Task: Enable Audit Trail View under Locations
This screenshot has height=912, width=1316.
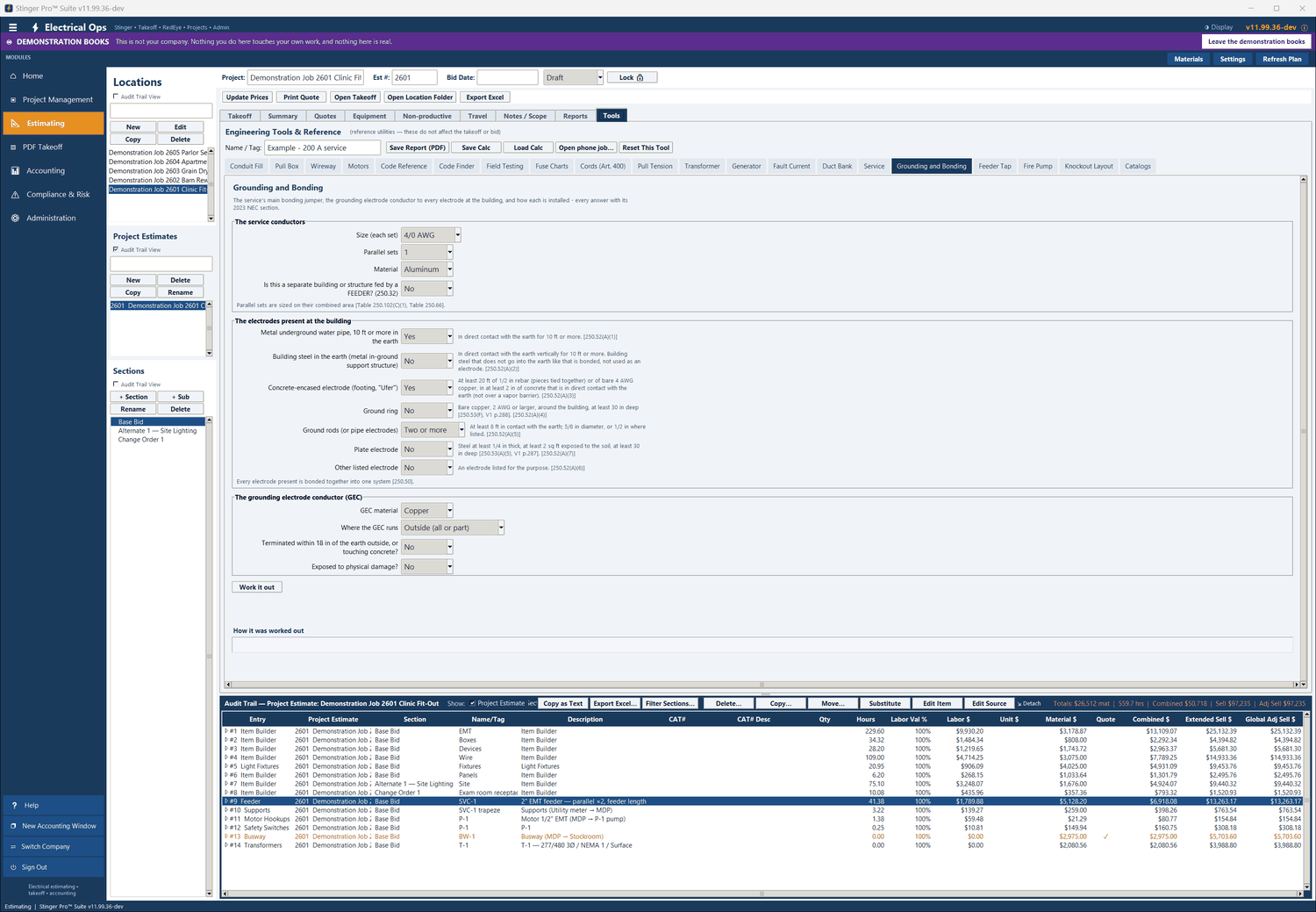Action: (116, 97)
